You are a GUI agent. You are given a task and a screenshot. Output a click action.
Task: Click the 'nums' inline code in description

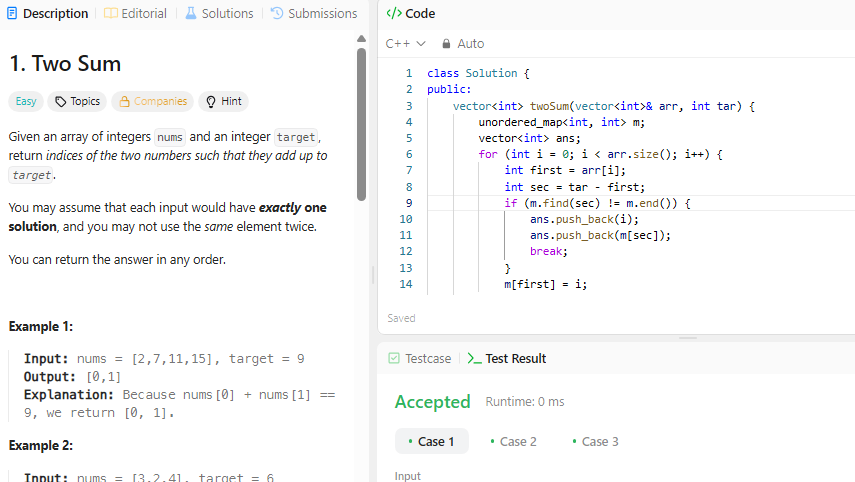[170, 137]
